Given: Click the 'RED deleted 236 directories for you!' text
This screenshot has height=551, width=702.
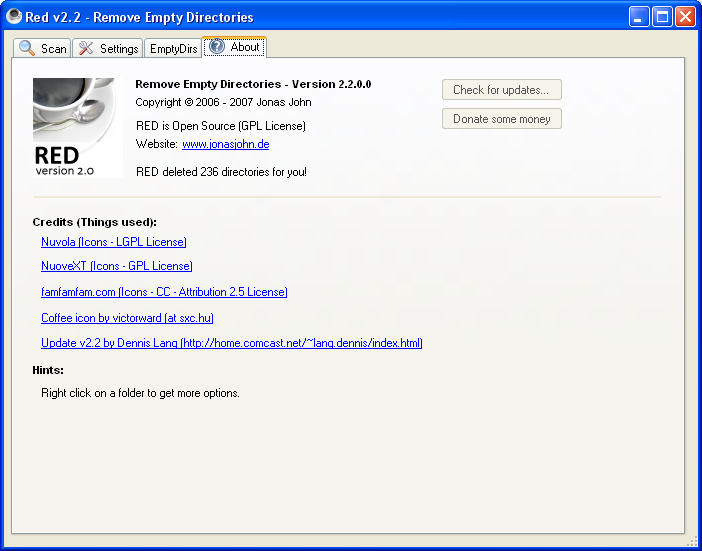Looking at the screenshot, I should click(222, 172).
